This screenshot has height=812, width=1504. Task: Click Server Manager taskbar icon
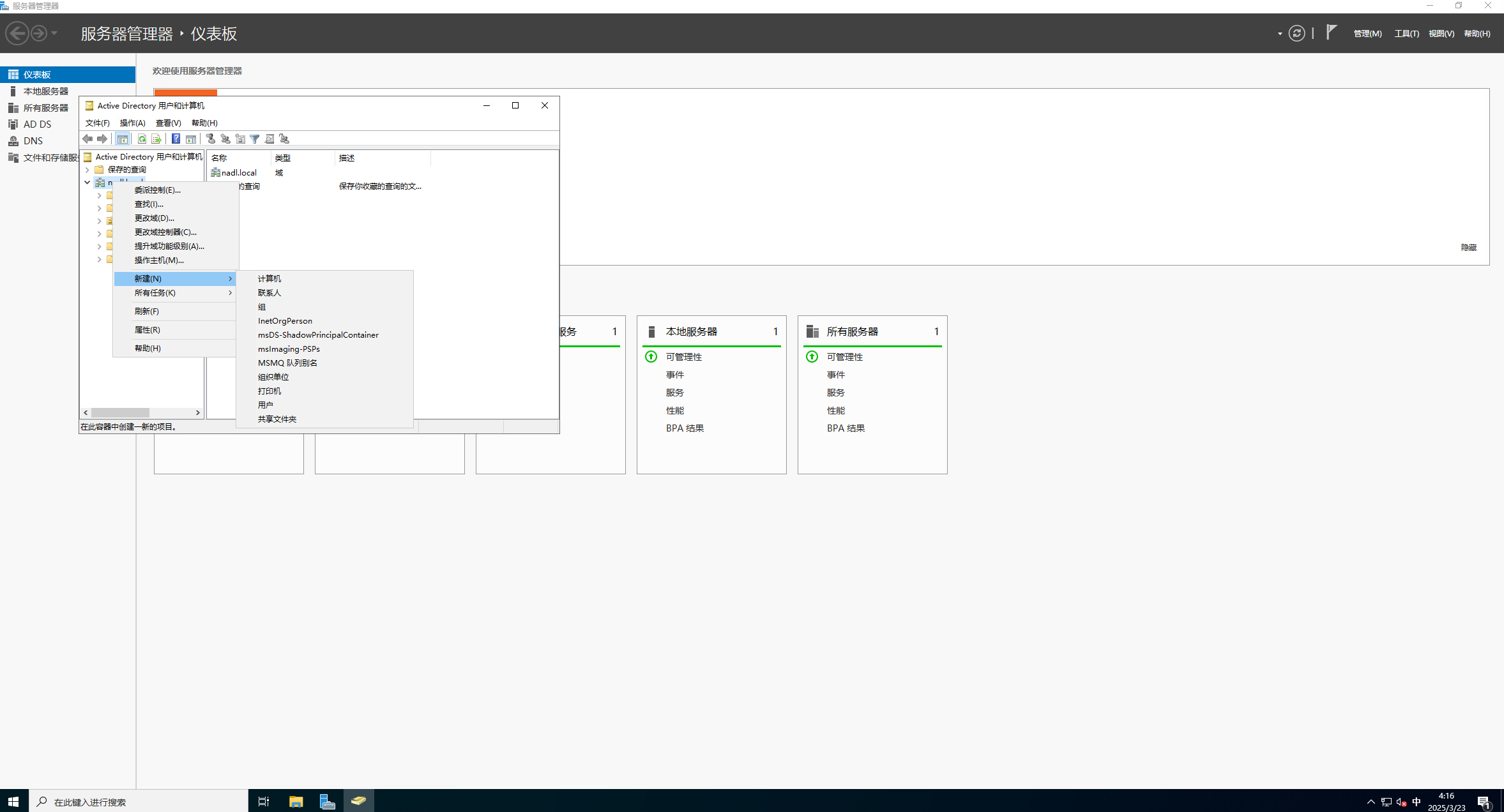327,801
